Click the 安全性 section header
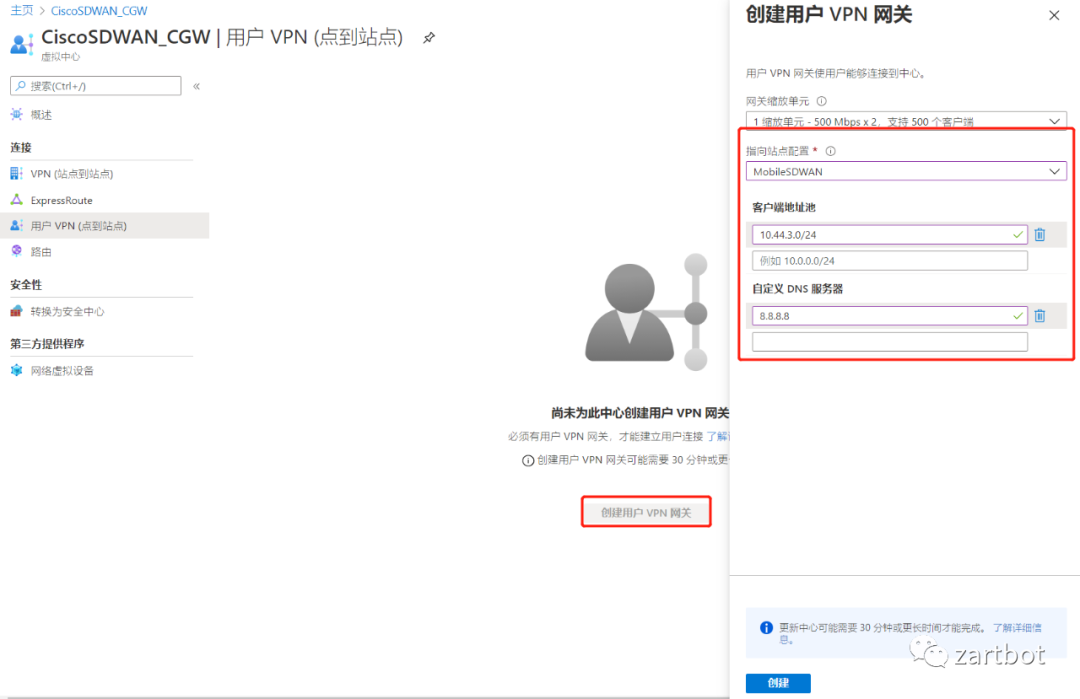Screen dimensions: 1080x699 [x=26, y=284]
